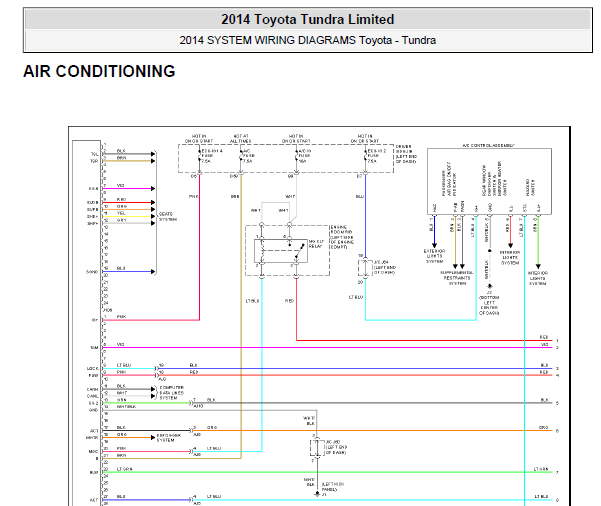
Task: Click the 'J2 (BOTTOM LEFT CENTER OF DASH)' ground label
Action: (x=489, y=303)
